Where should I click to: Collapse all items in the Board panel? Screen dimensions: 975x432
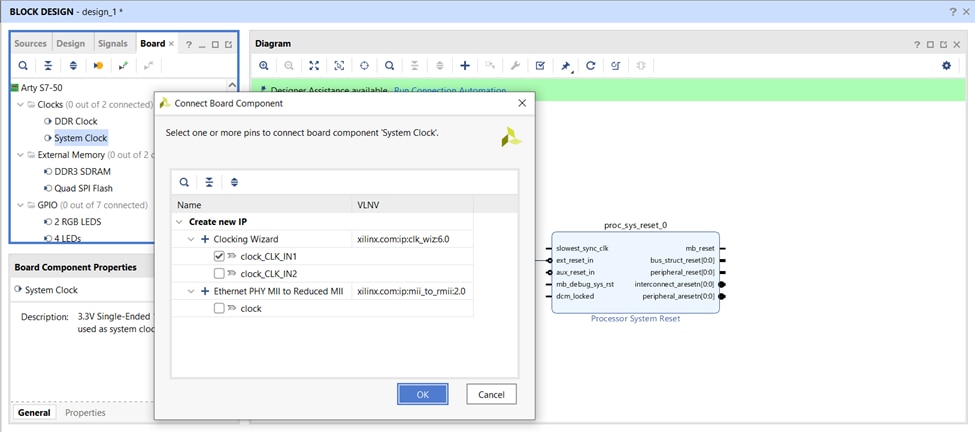(48, 65)
